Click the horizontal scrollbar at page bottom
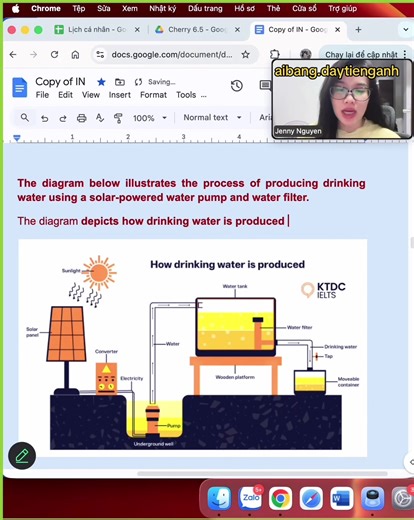The width and height of the screenshot is (414, 520). pos(262,473)
